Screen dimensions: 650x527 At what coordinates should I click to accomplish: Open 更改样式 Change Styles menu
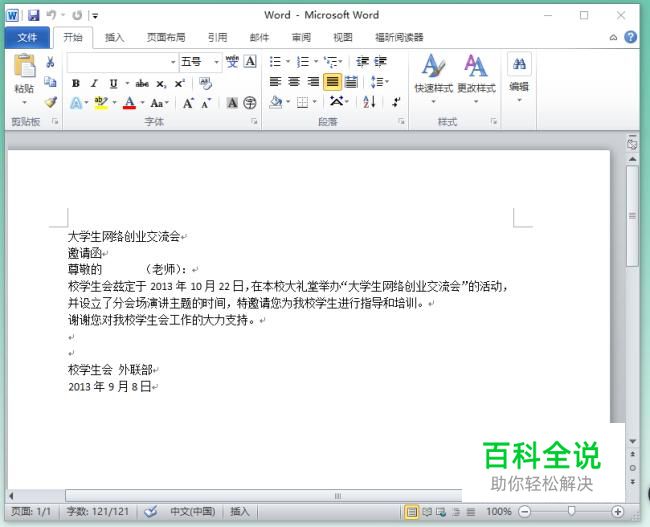click(476, 79)
